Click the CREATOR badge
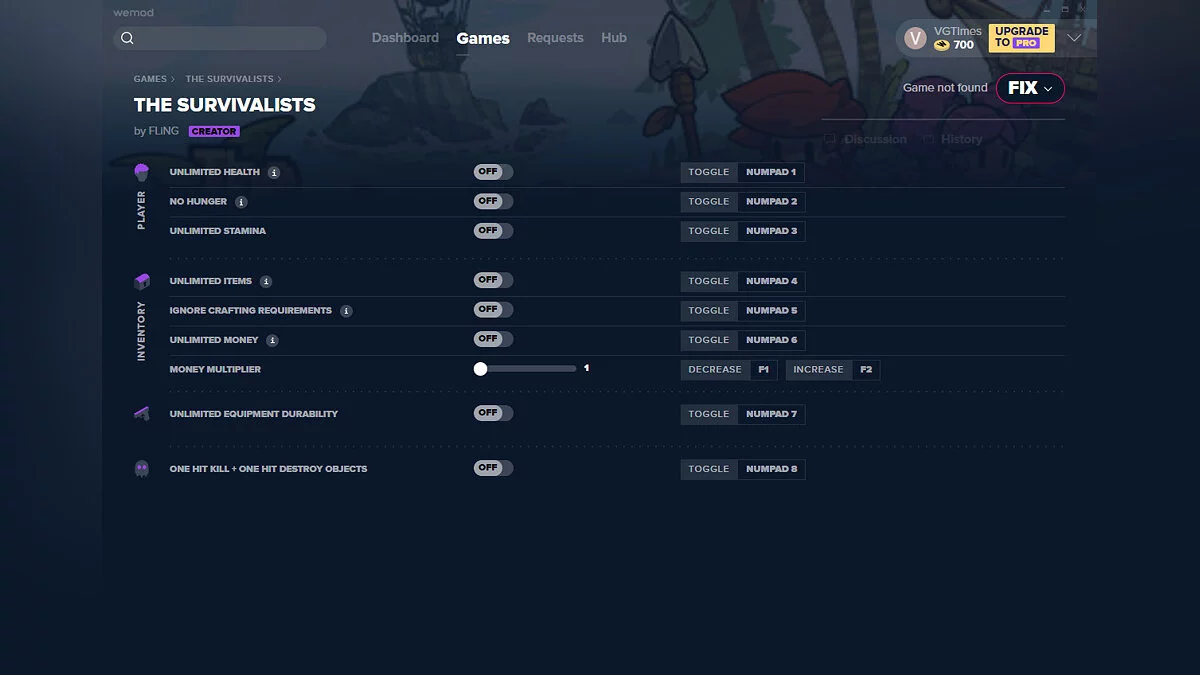1200x675 pixels. (214, 131)
